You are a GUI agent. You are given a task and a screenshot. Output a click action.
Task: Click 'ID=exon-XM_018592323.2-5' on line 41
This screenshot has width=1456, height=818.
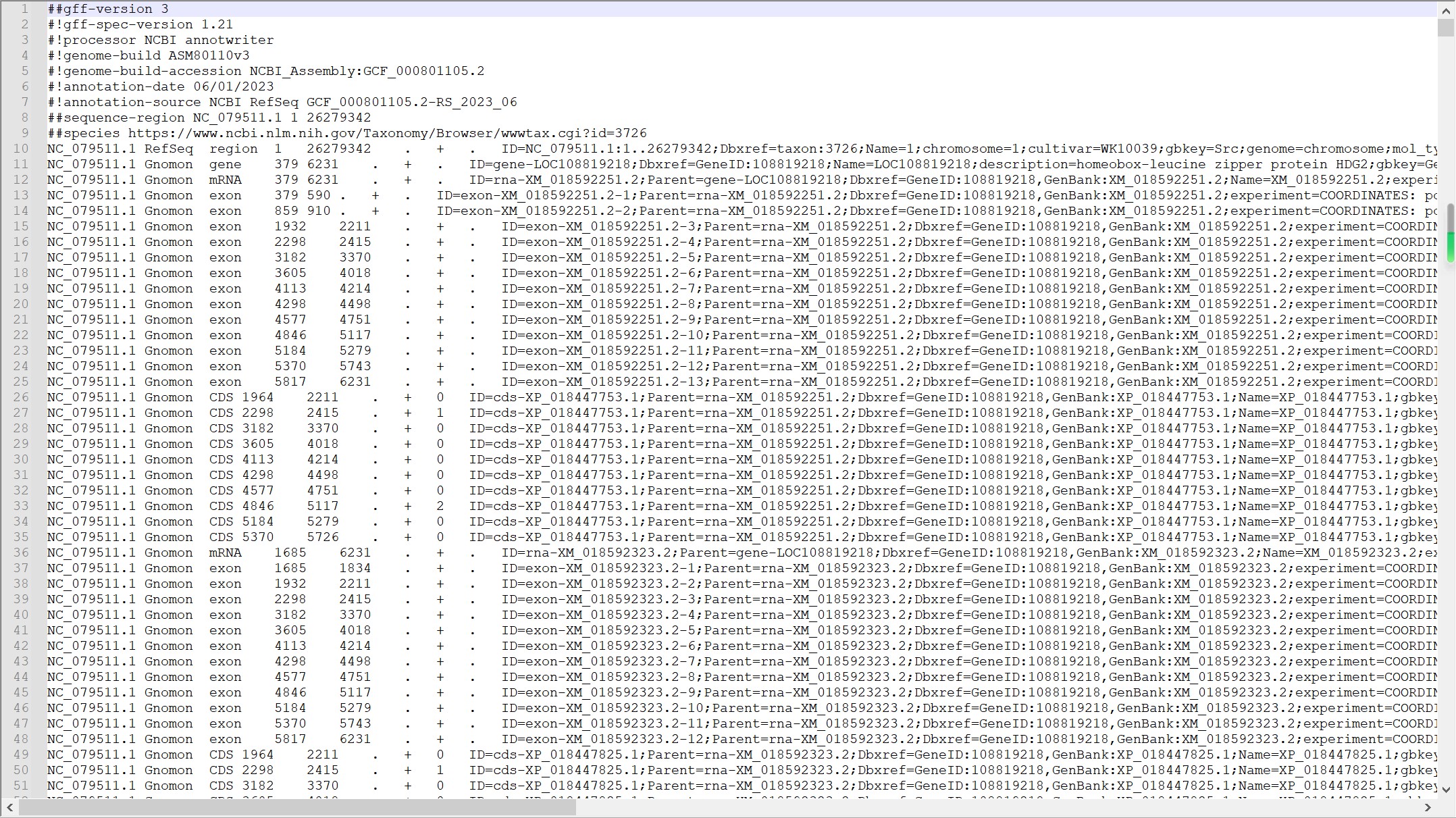[x=598, y=630]
